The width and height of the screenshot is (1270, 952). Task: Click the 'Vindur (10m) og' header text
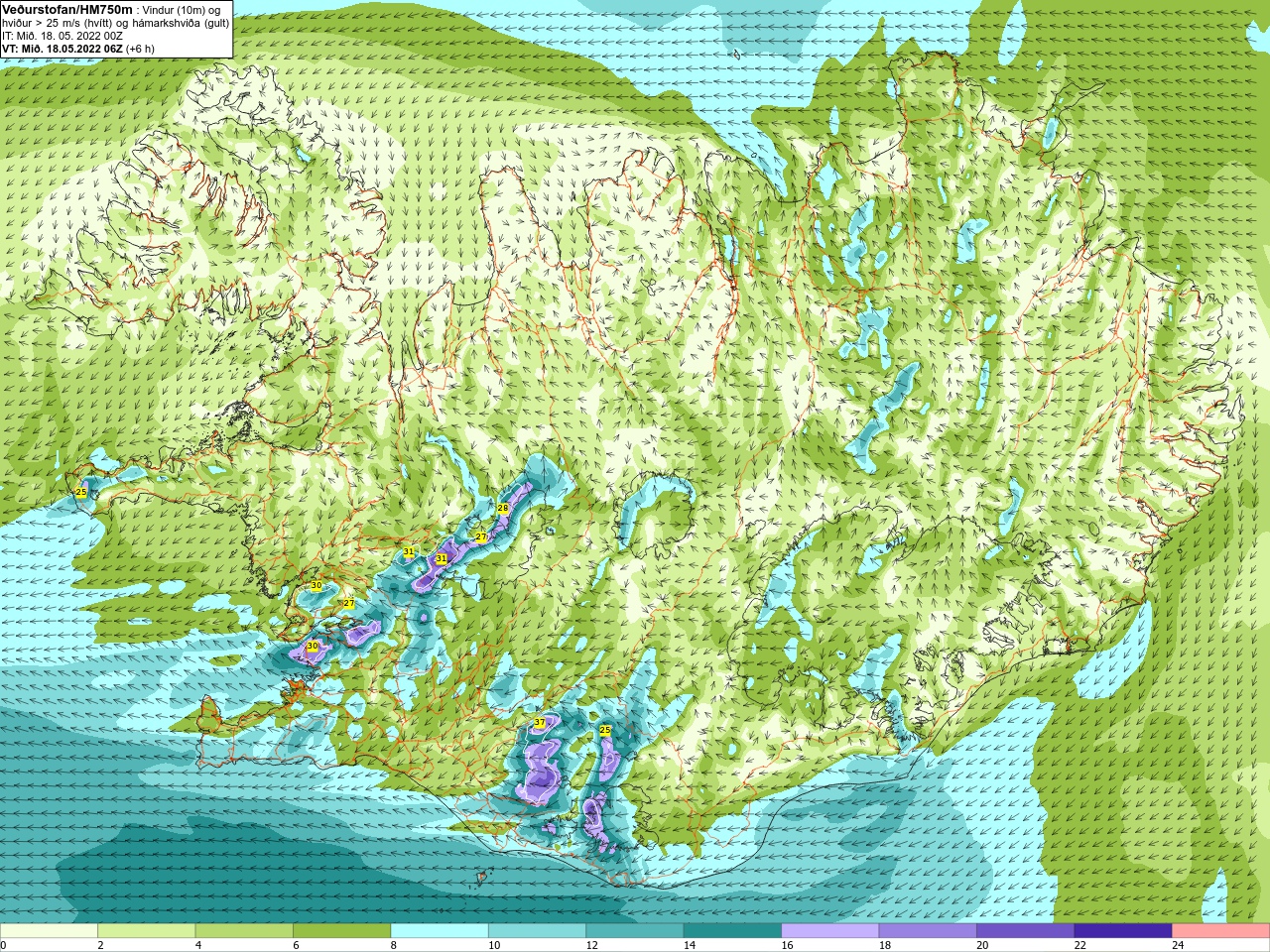tap(183, 10)
